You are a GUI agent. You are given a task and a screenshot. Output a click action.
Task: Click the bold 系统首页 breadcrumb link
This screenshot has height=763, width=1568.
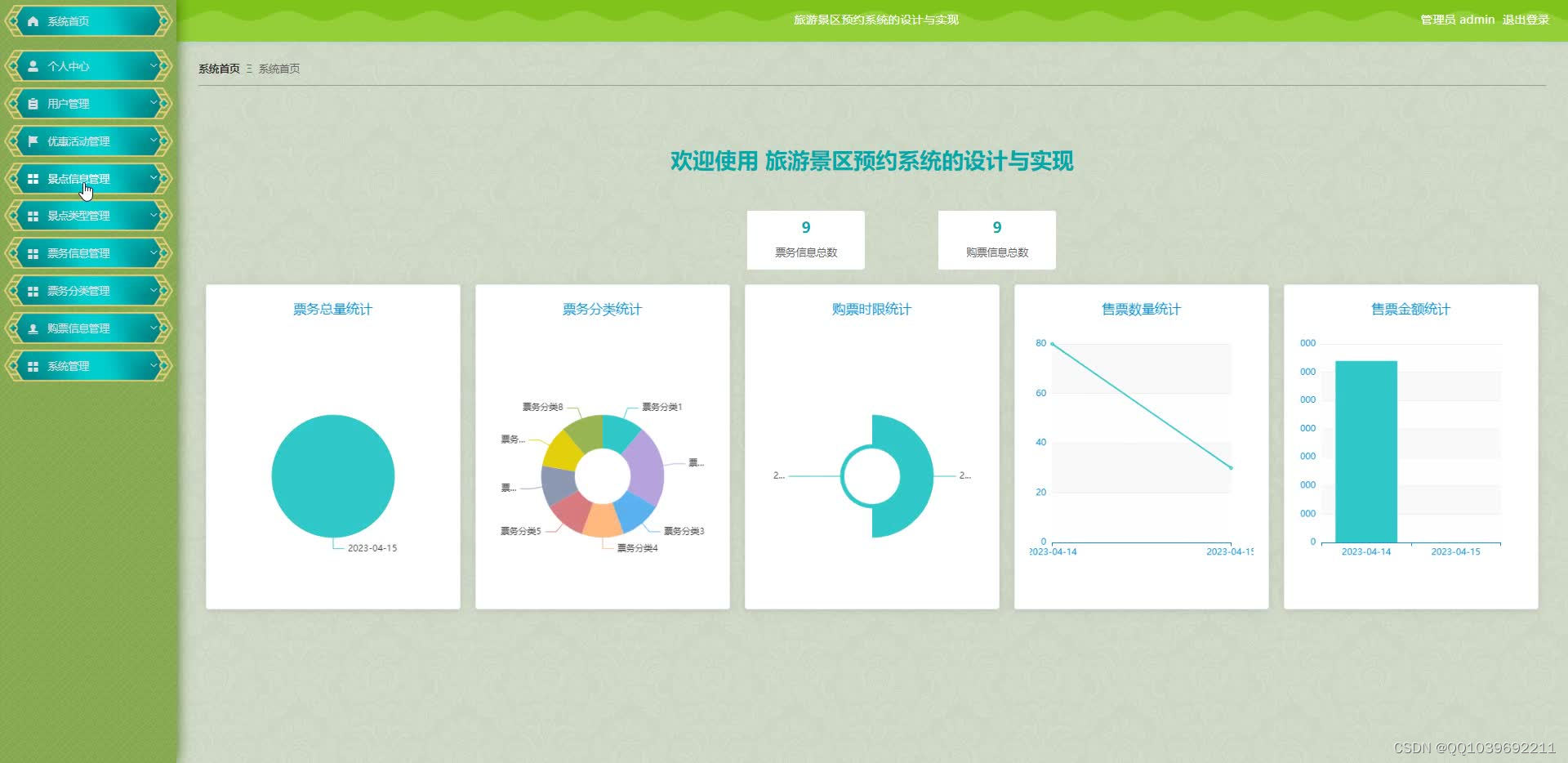coord(219,69)
